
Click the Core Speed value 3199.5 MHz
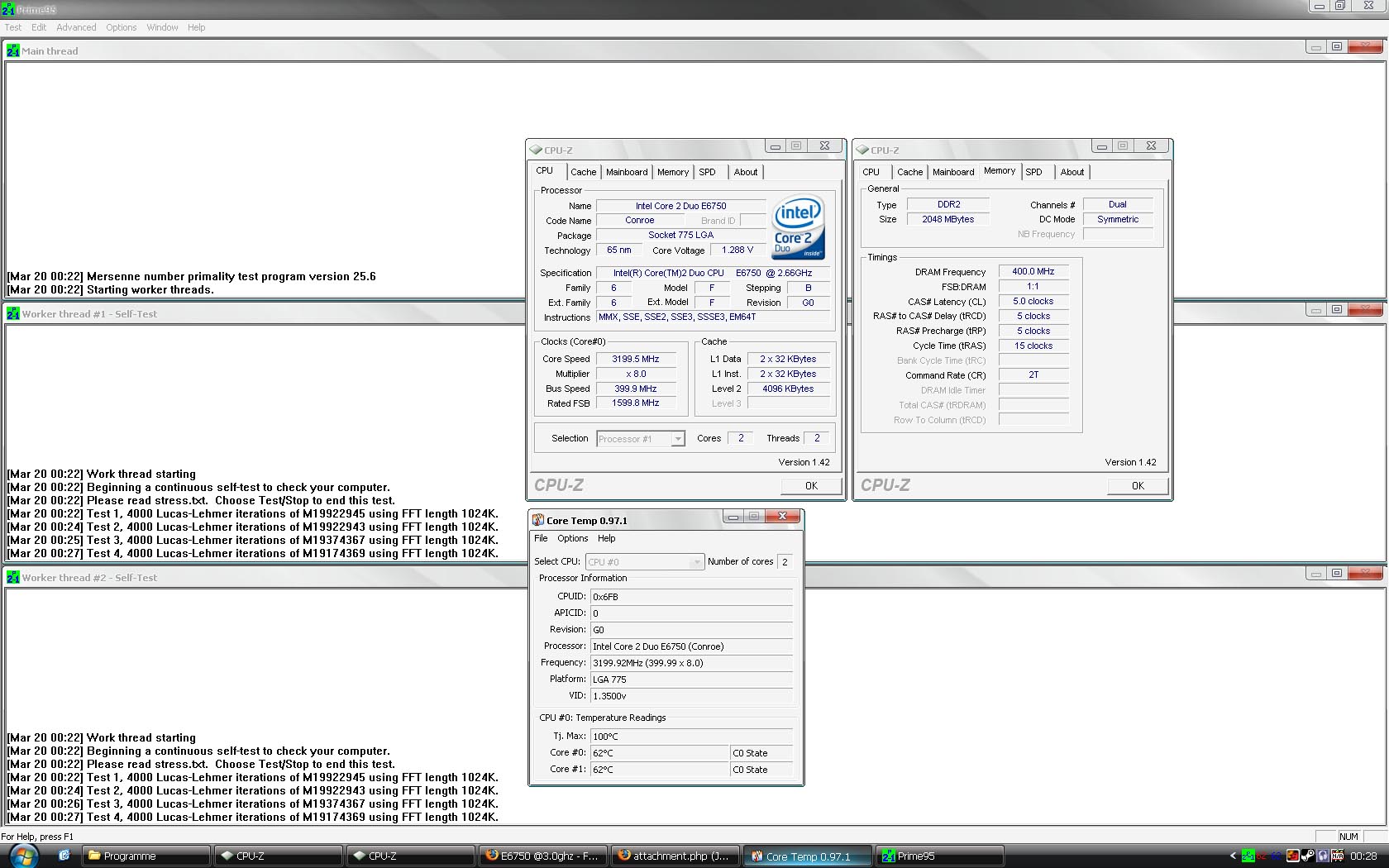click(x=636, y=359)
